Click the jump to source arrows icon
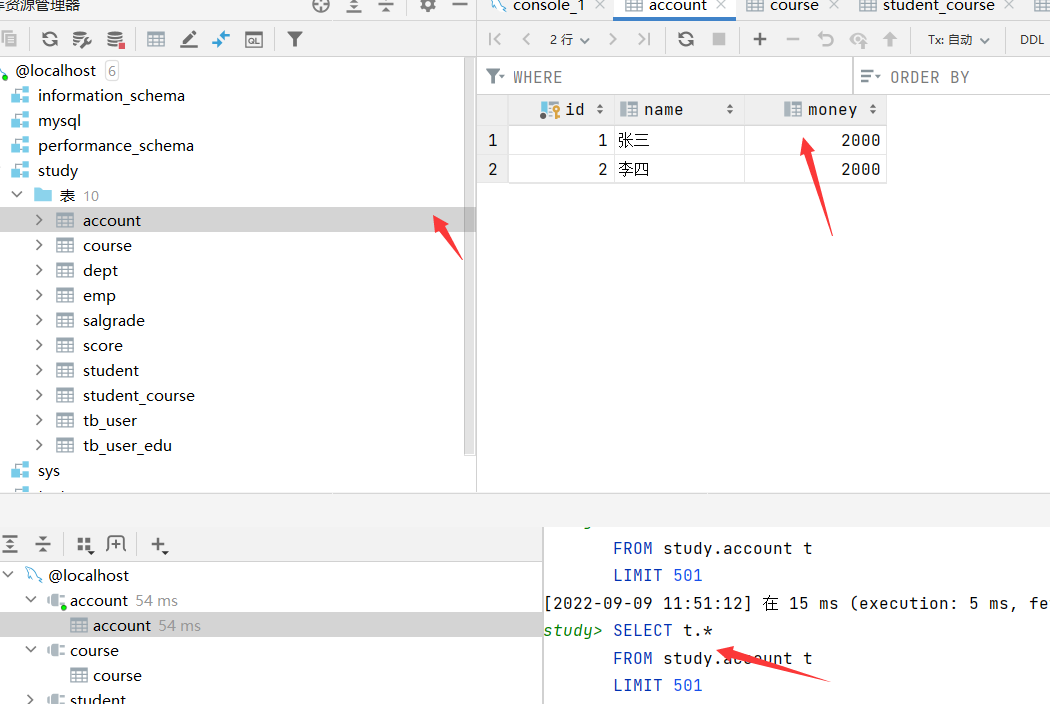 221,40
